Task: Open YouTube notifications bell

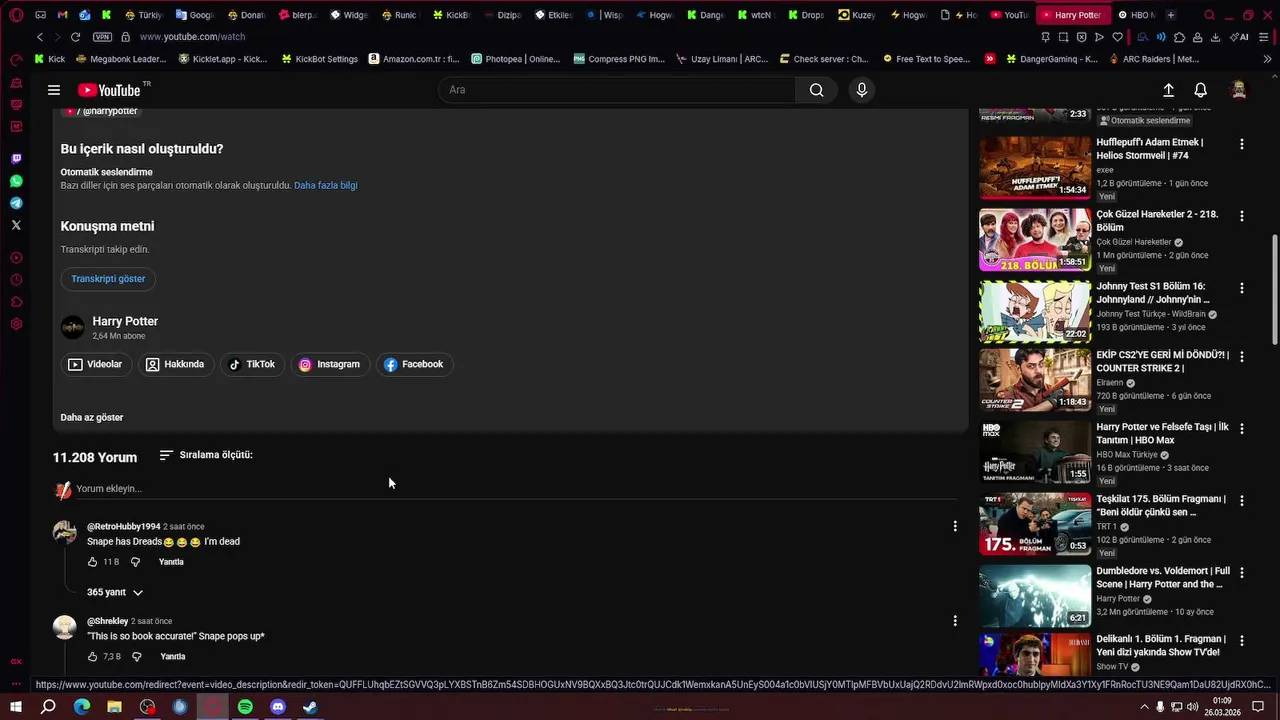Action: click(x=1201, y=90)
